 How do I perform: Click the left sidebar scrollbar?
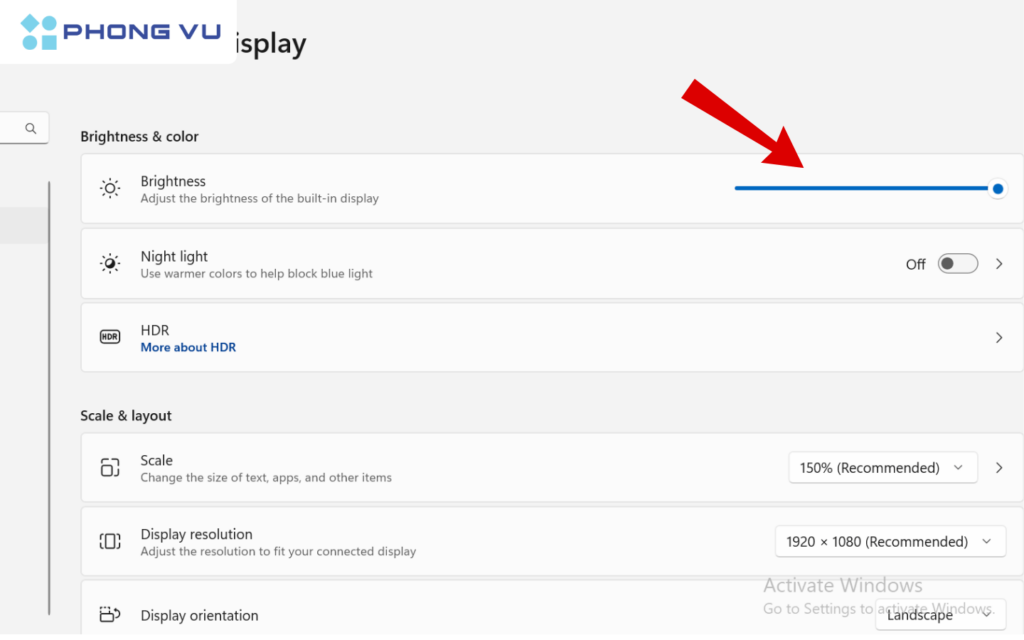[48, 400]
